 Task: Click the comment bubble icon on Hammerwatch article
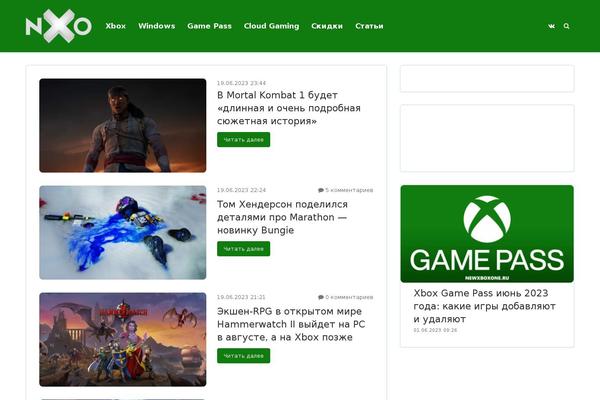(x=321, y=297)
